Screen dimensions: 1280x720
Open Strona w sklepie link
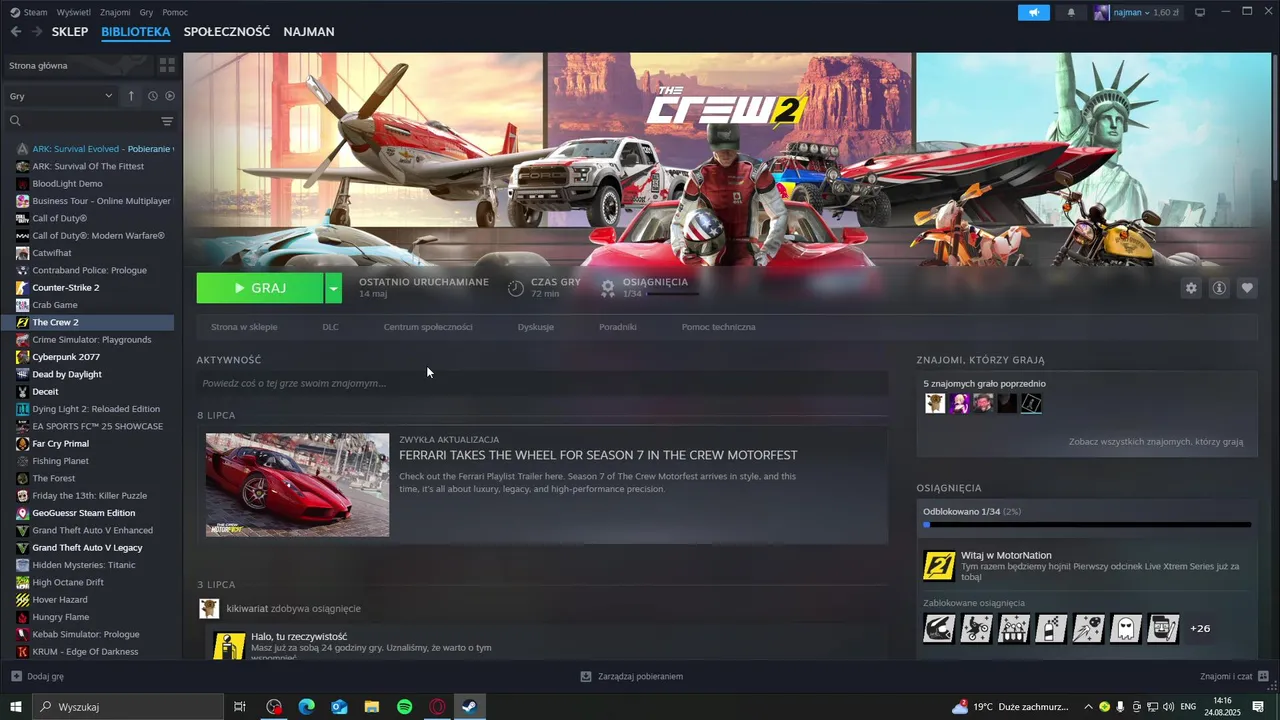point(244,327)
